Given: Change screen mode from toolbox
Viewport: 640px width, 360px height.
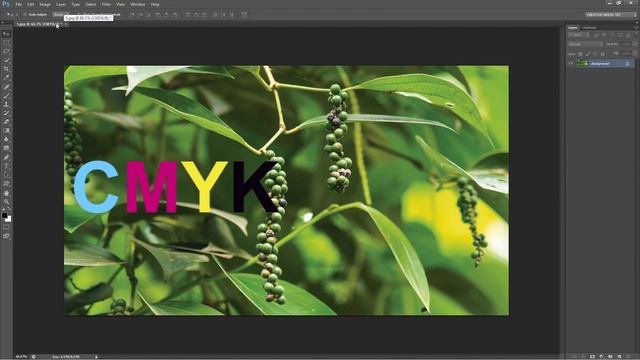Looking at the screenshot, I should pyautogui.click(x=6, y=236).
